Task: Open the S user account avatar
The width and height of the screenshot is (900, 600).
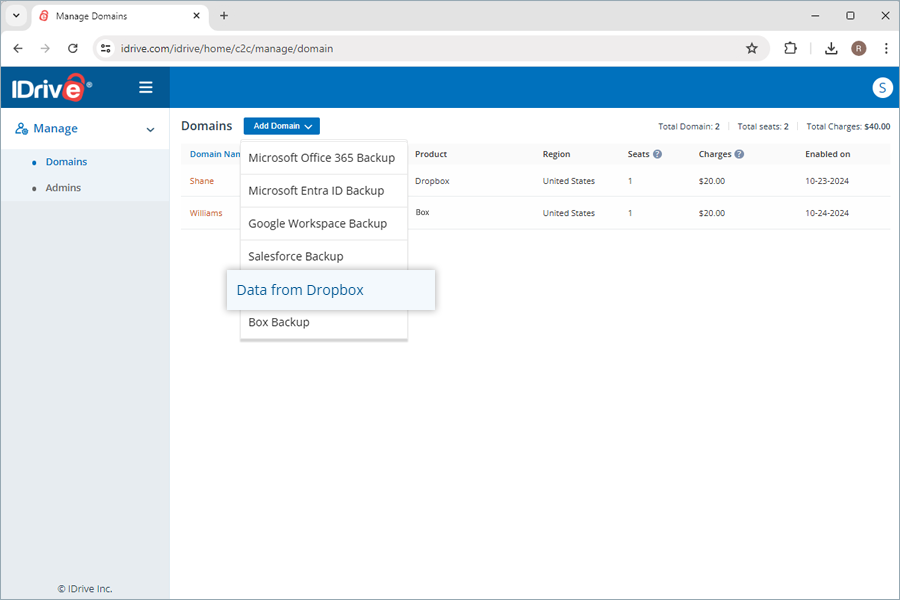Action: point(882,88)
